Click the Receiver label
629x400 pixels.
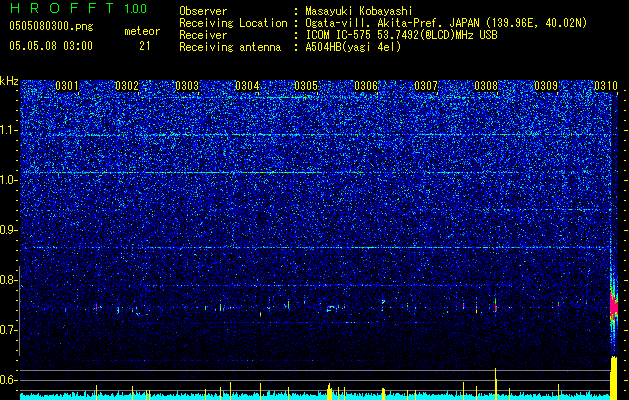[203, 35]
